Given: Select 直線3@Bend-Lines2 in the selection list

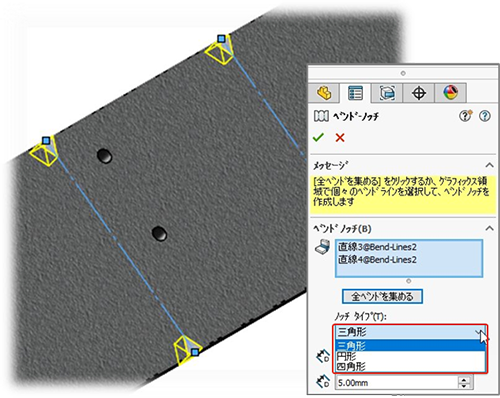Looking at the screenshot, I should (x=377, y=247).
